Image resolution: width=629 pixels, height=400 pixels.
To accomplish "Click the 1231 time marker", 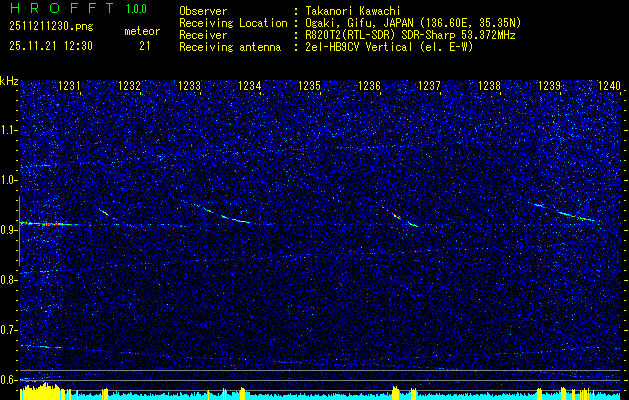I will [x=69, y=86].
